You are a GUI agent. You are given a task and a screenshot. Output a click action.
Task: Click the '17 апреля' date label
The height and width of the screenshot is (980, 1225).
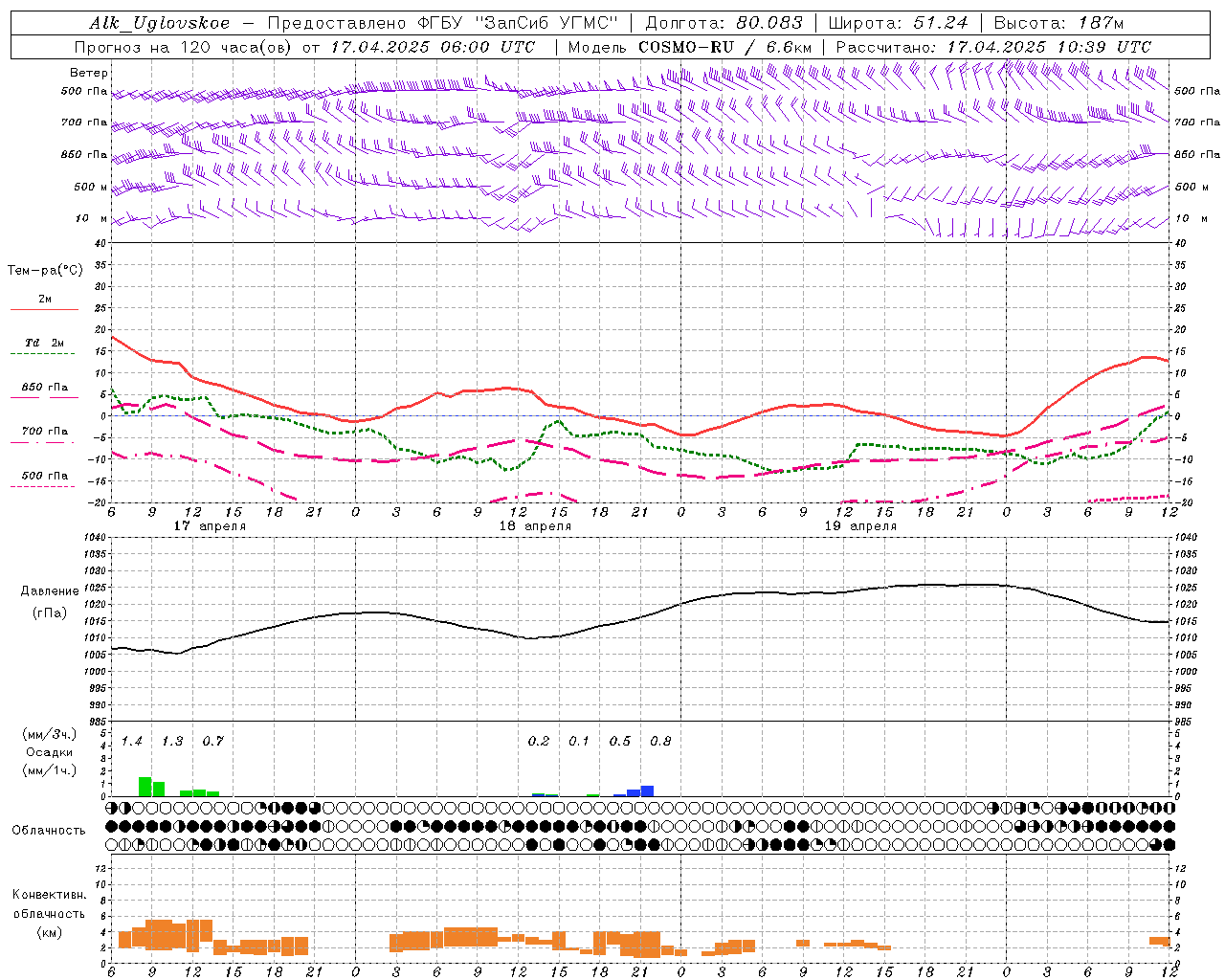[x=210, y=526]
